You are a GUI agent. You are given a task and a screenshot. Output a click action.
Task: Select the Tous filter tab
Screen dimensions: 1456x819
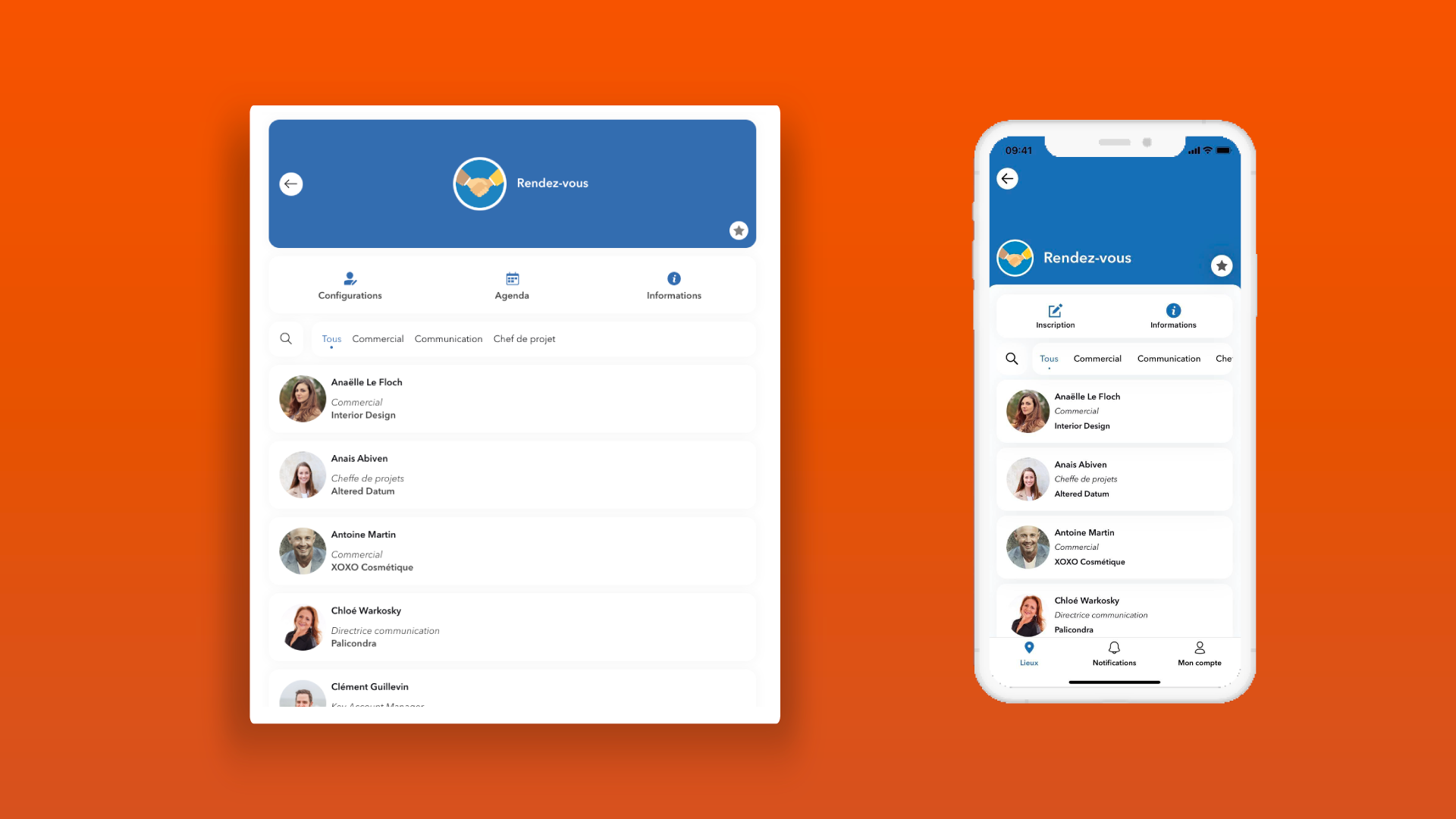pyautogui.click(x=331, y=338)
